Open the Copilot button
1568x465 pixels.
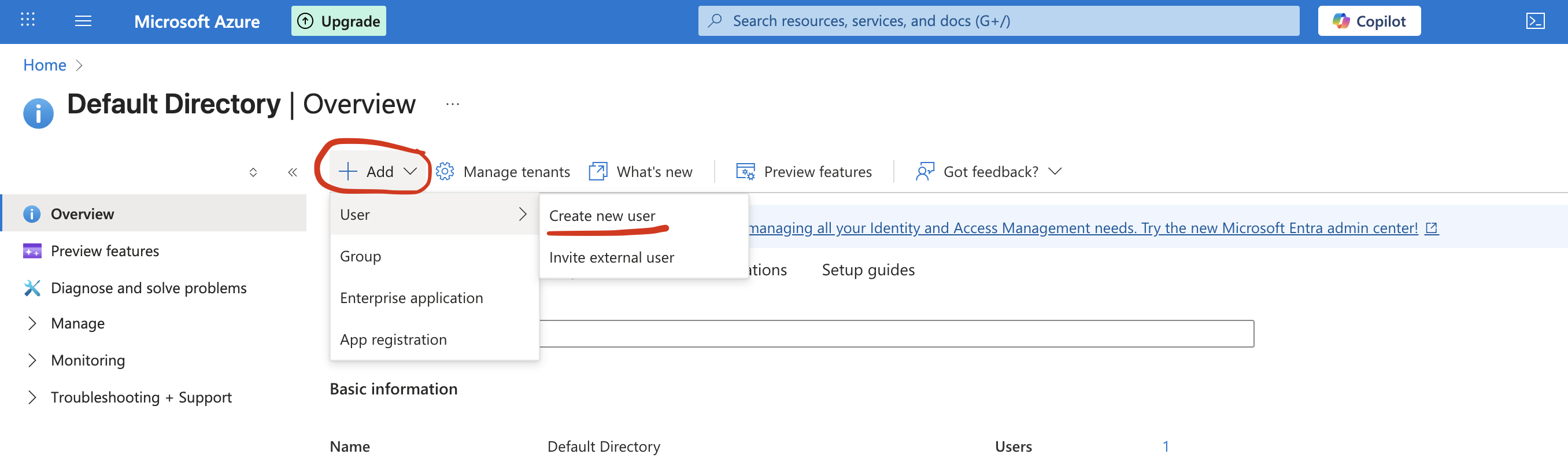click(x=1369, y=21)
